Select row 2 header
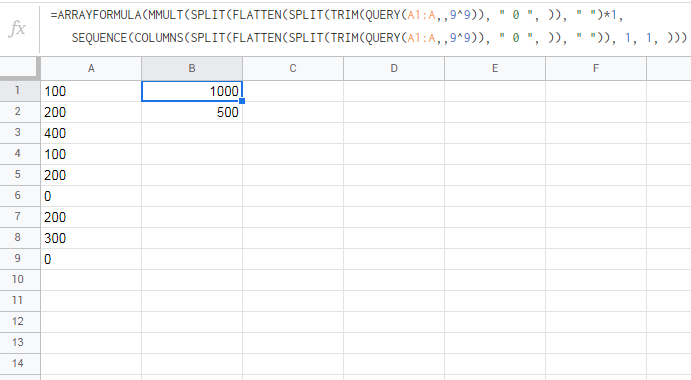The image size is (691, 380). point(20,112)
